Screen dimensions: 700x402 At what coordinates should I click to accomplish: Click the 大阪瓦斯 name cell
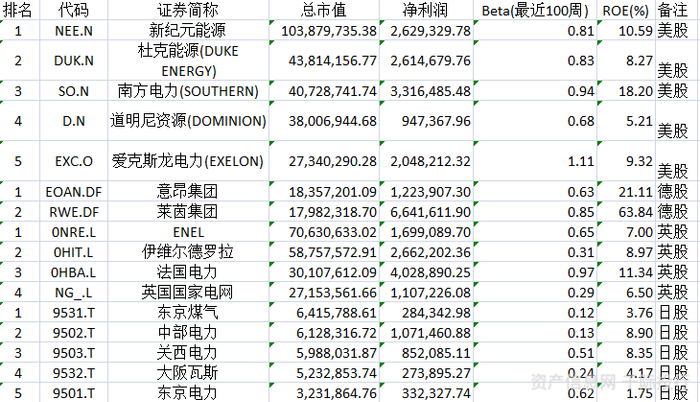(x=188, y=372)
